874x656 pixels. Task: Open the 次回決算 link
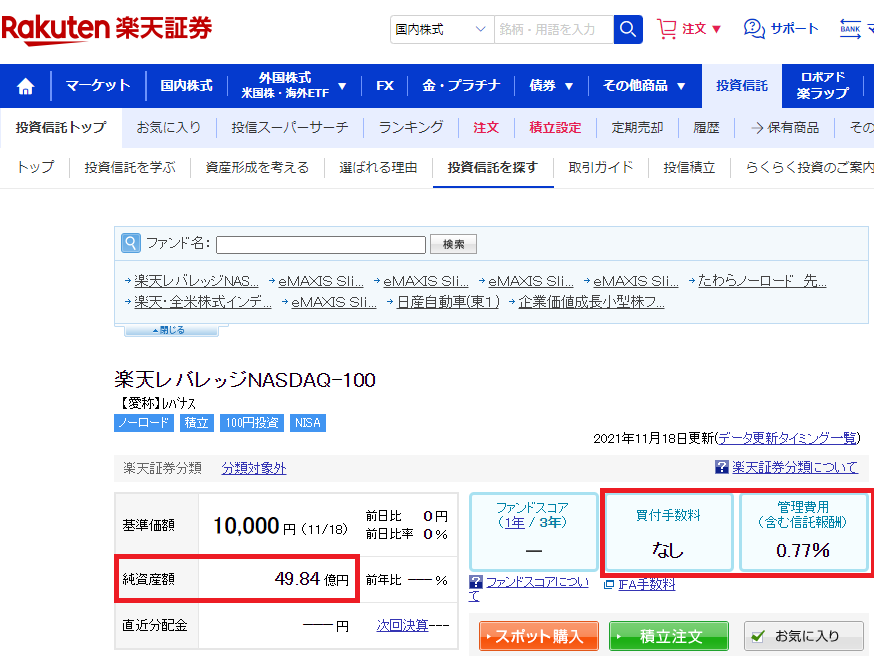[x=402, y=625]
